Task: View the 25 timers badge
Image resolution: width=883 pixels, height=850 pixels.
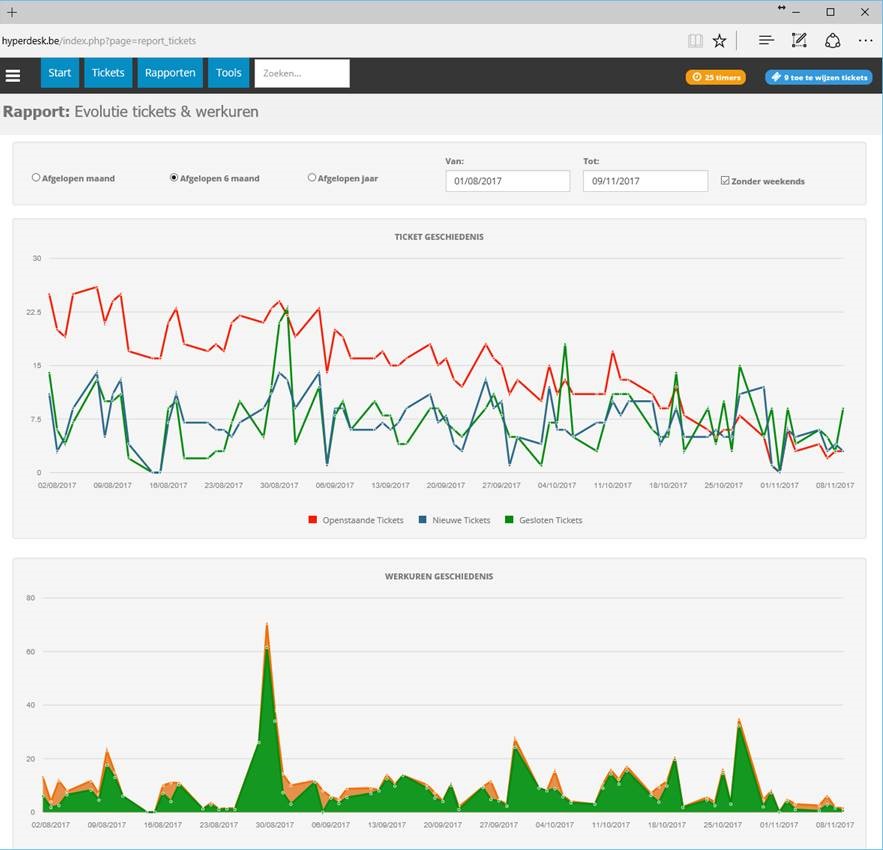Action: tap(716, 77)
